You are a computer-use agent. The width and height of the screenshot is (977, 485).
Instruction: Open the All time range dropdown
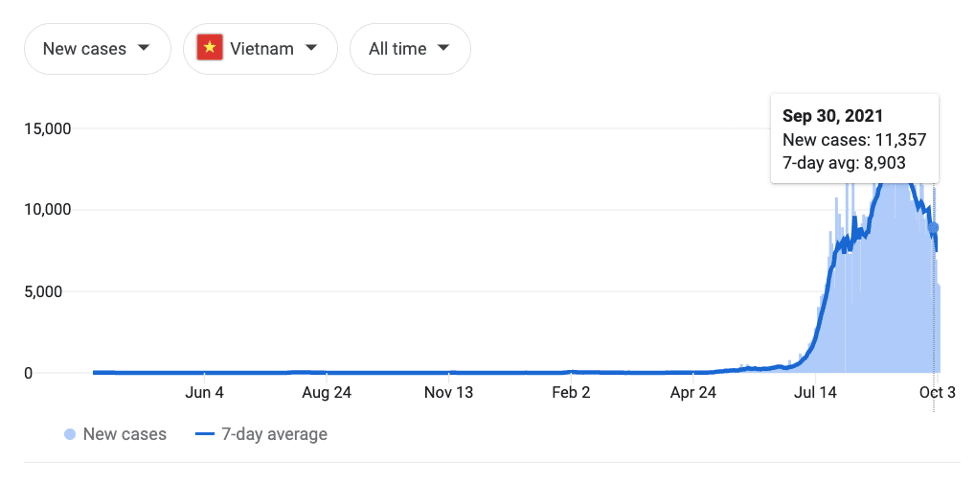coord(410,49)
